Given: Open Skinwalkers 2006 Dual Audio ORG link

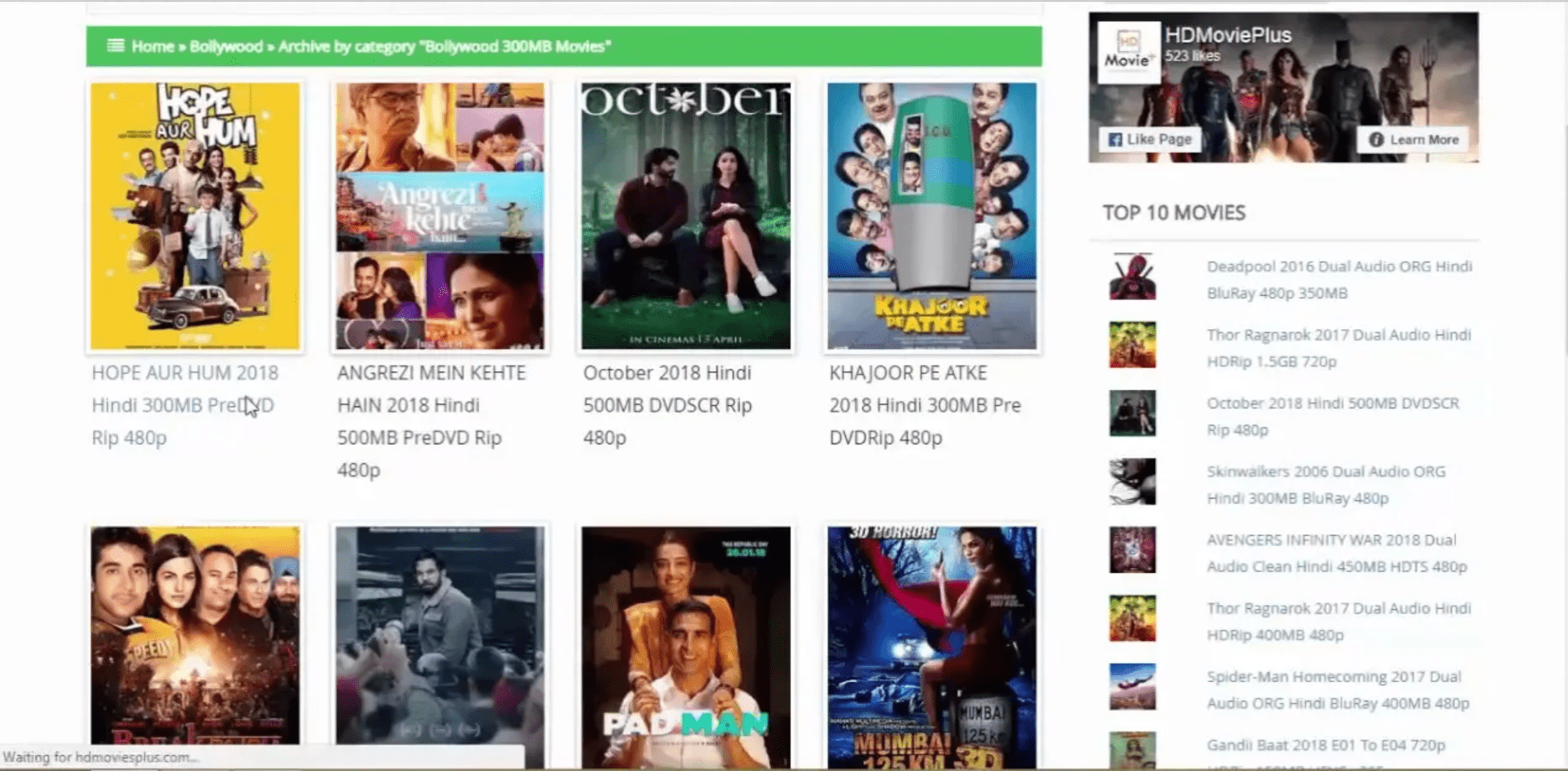Looking at the screenshot, I should point(1326,485).
